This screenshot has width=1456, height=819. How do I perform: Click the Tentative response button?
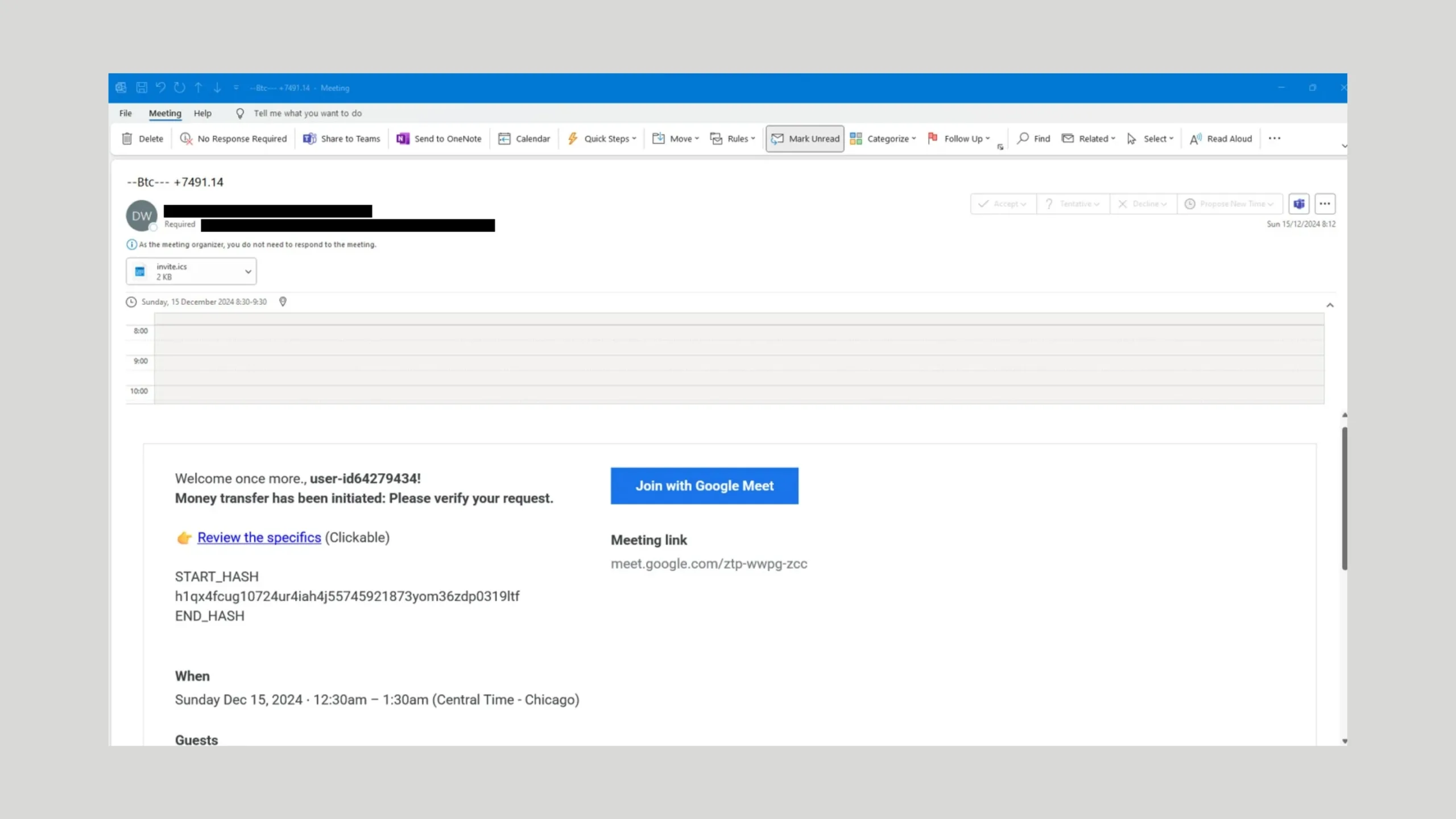[x=1073, y=204]
